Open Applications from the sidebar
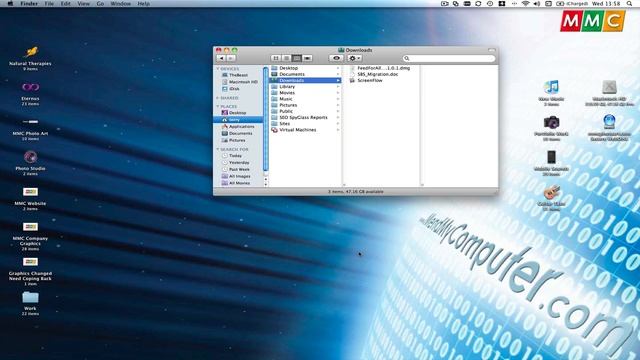This screenshot has width=640, height=360. [x=238, y=127]
